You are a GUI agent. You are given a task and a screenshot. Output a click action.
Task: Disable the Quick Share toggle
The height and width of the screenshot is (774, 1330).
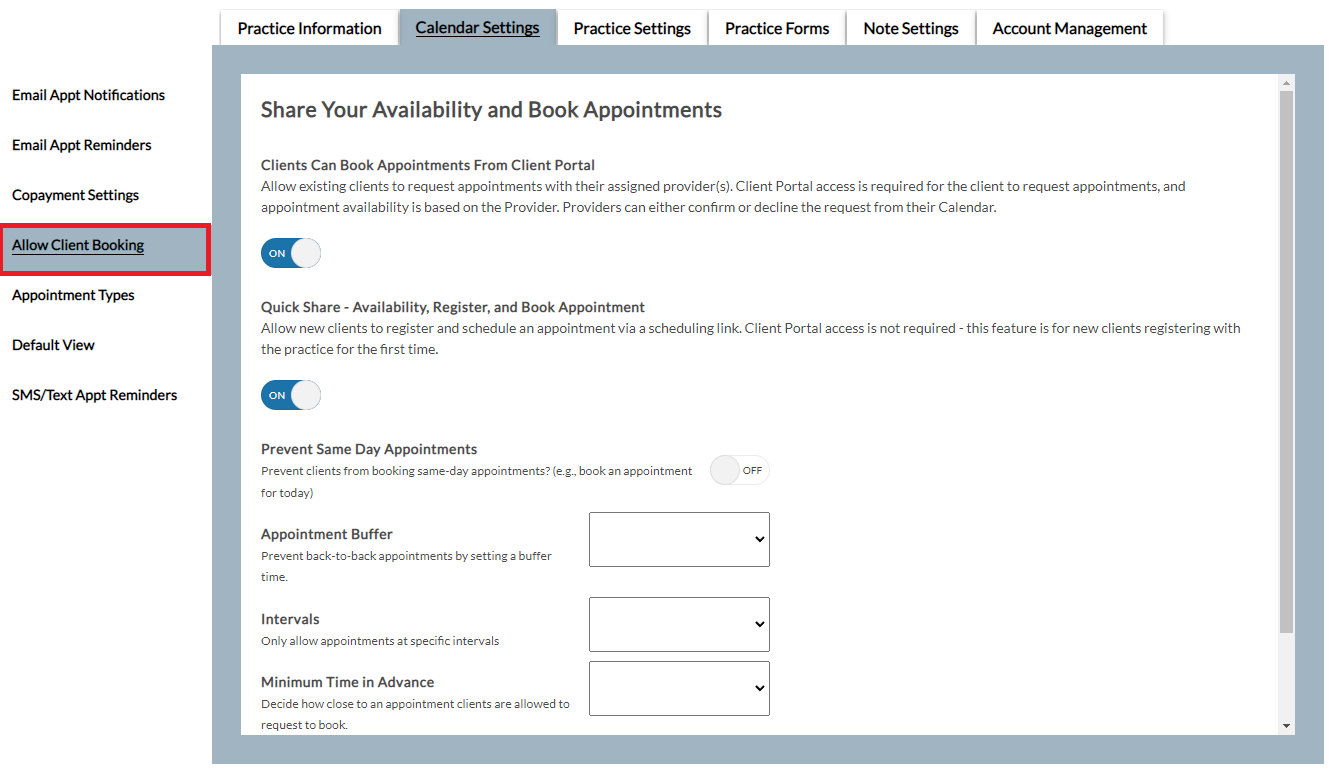[291, 395]
